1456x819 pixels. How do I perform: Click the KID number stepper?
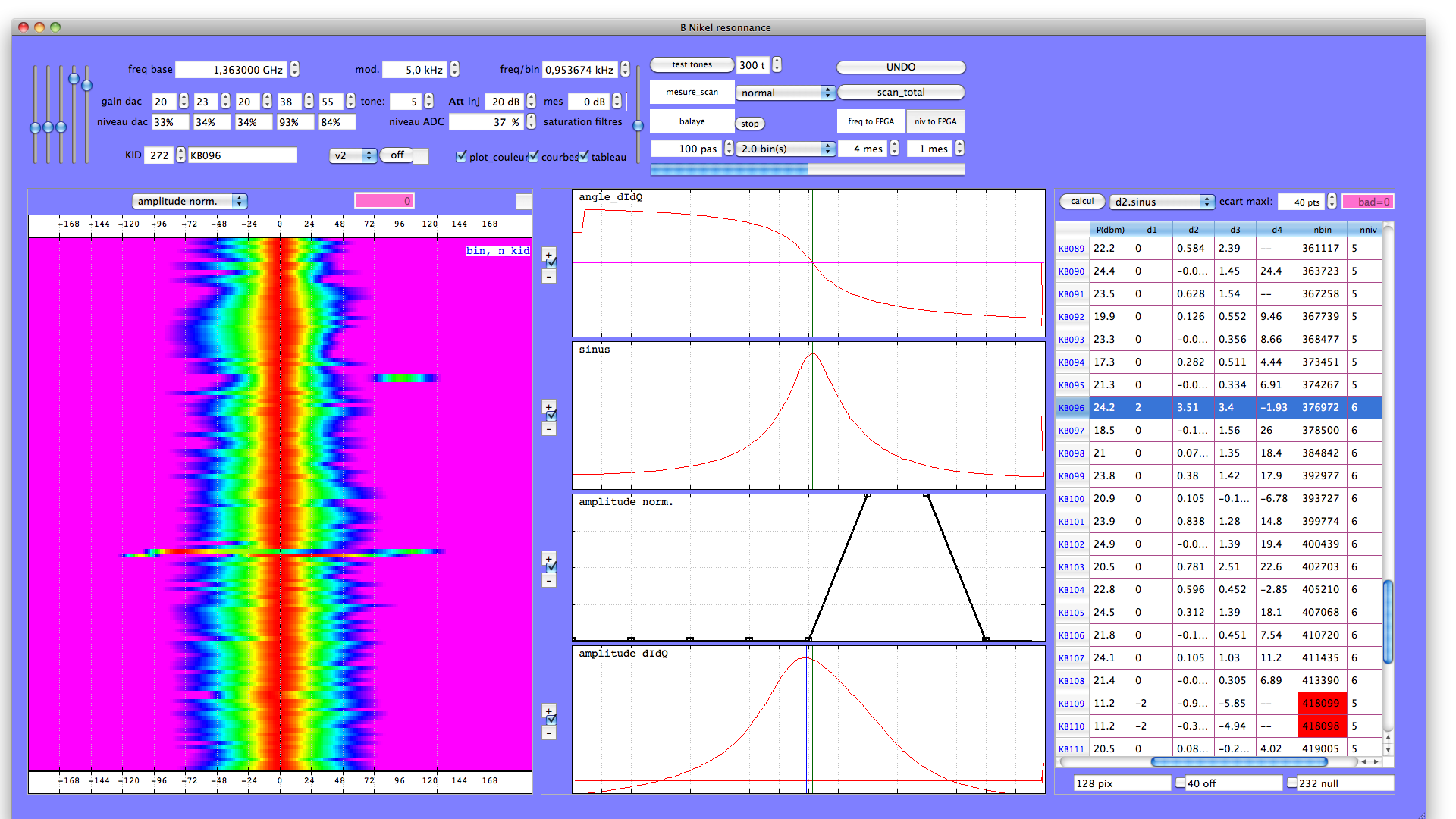pos(180,155)
